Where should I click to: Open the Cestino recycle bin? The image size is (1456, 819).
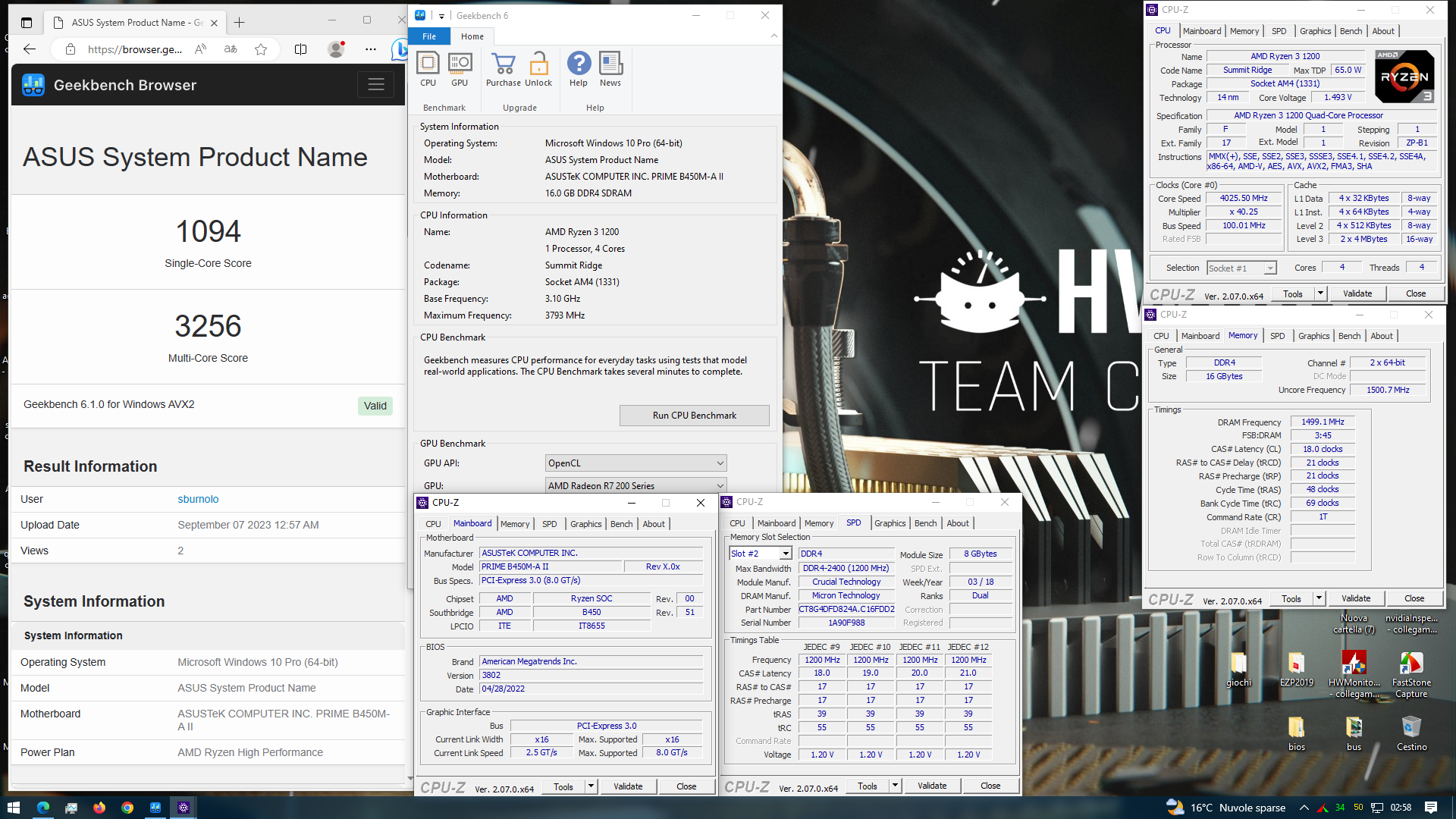[x=1411, y=733]
